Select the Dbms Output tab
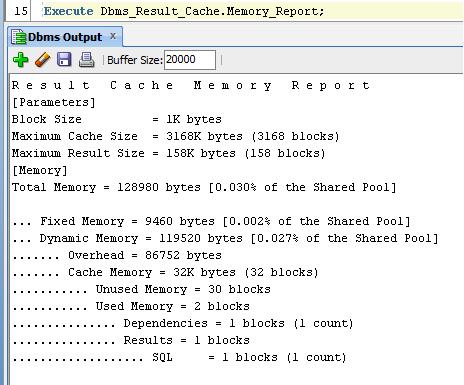Screen dimensions: 464x385 [x=65, y=37]
